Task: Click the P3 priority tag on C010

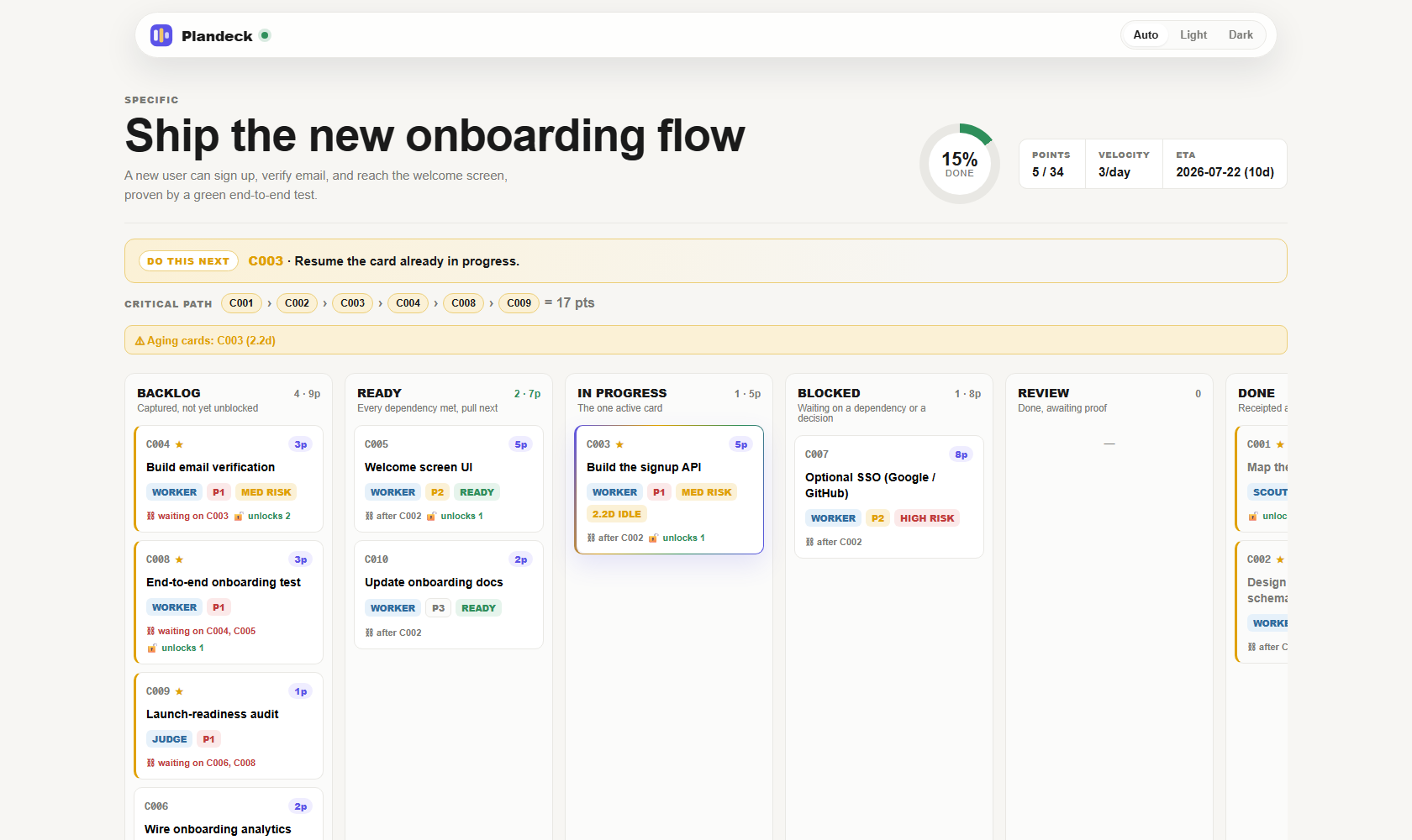Action: [x=438, y=608]
